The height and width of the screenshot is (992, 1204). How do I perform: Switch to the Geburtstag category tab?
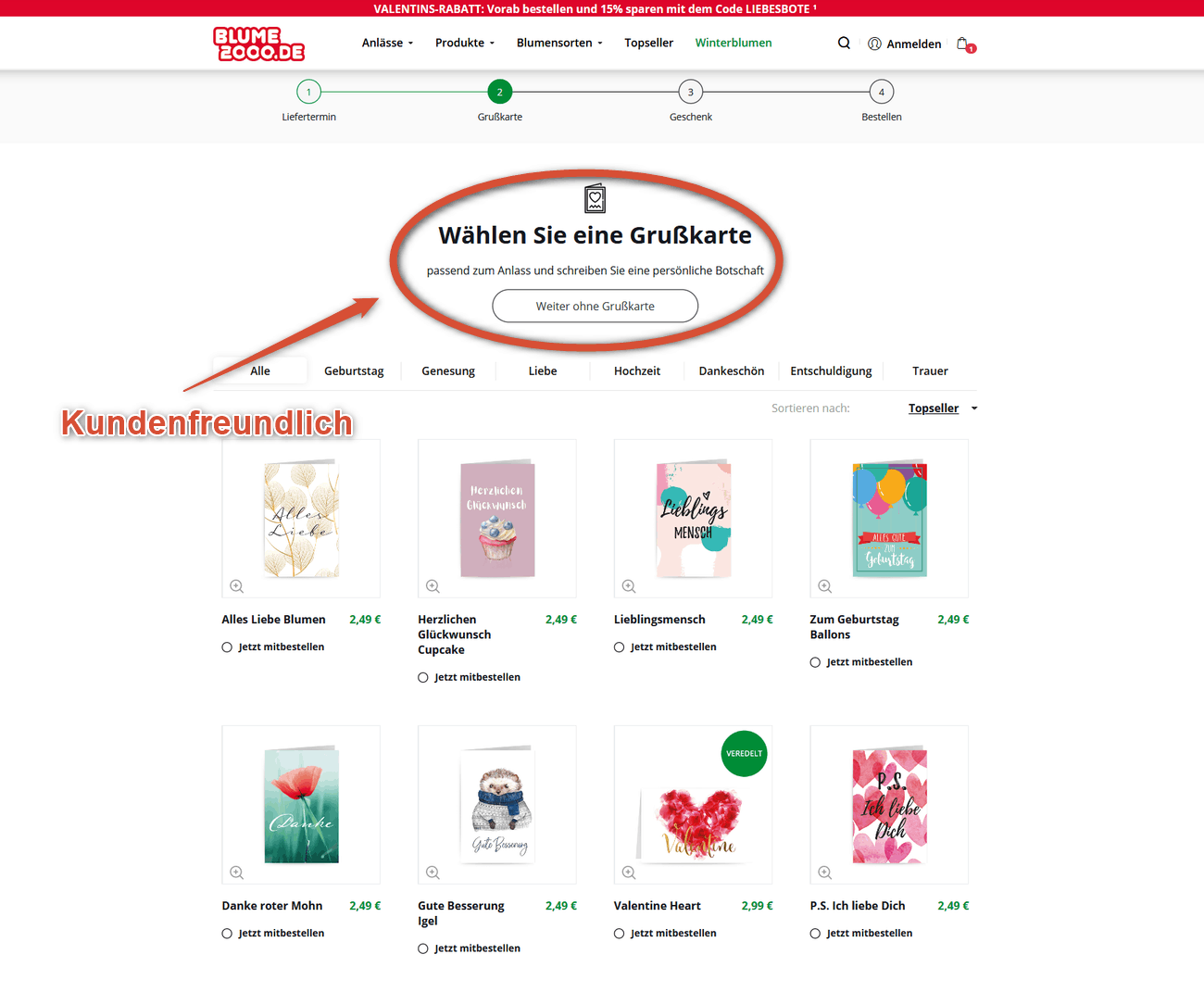pyautogui.click(x=354, y=370)
